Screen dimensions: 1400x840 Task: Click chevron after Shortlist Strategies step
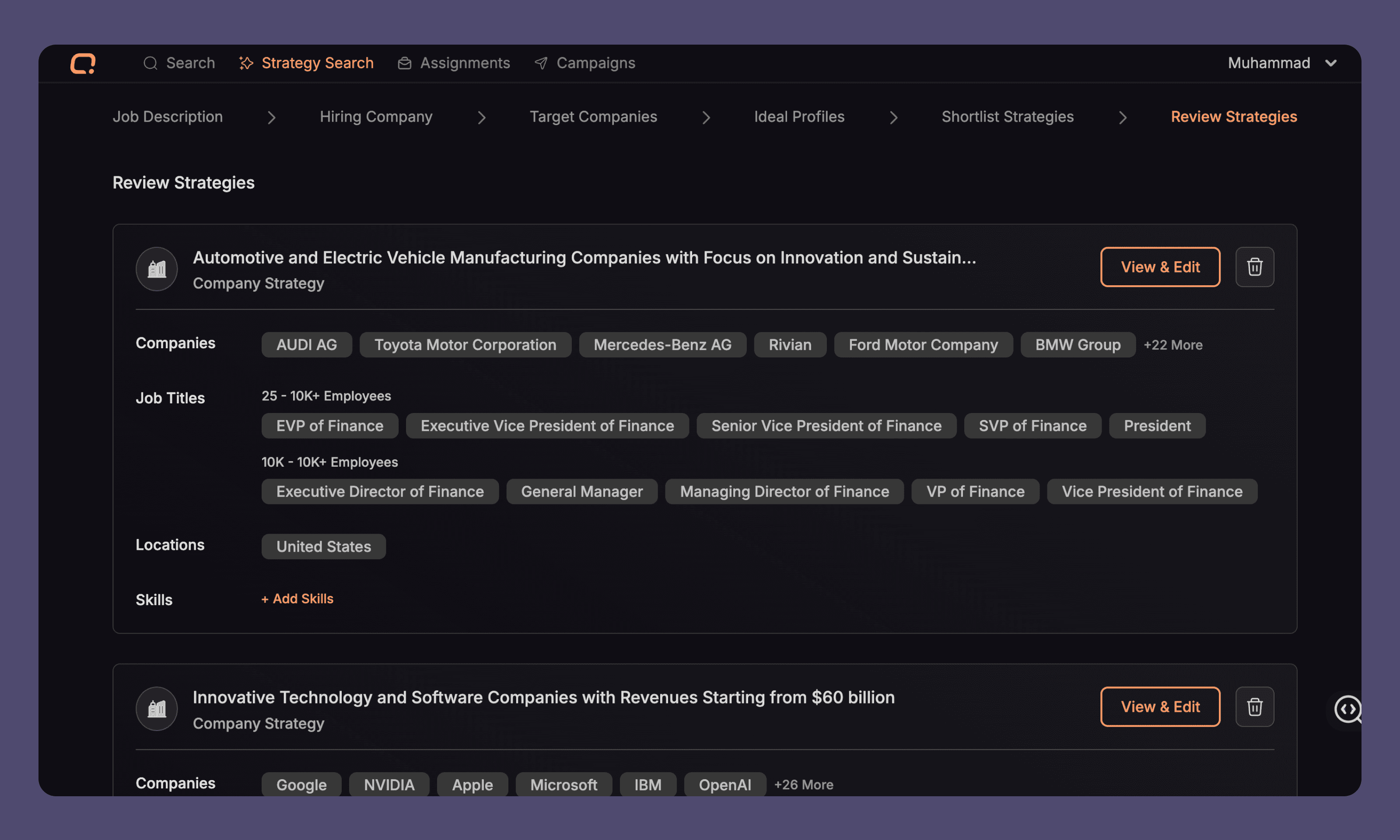[1123, 117]
